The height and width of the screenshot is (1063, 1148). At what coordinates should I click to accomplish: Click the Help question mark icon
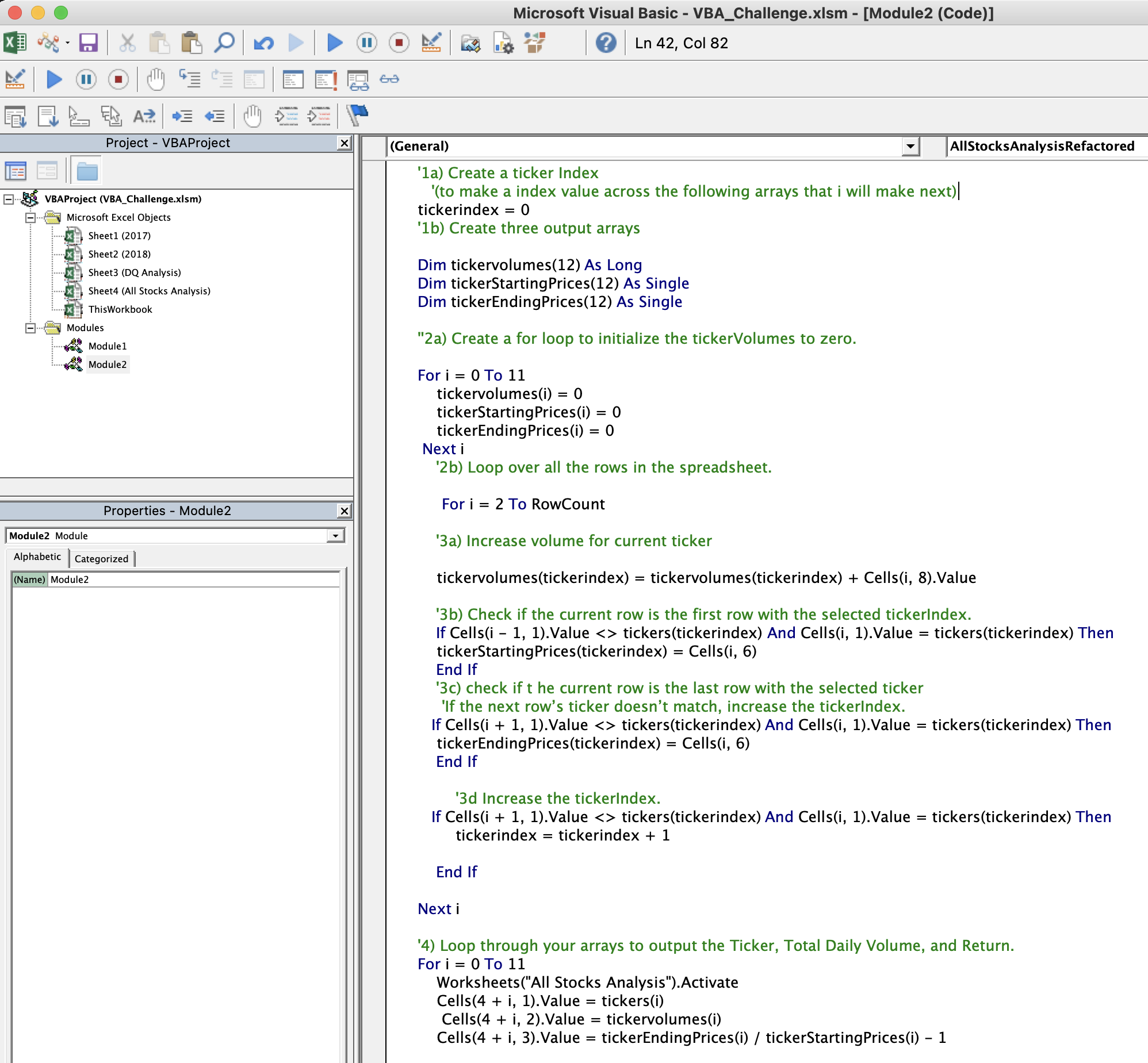click(606, 43)
